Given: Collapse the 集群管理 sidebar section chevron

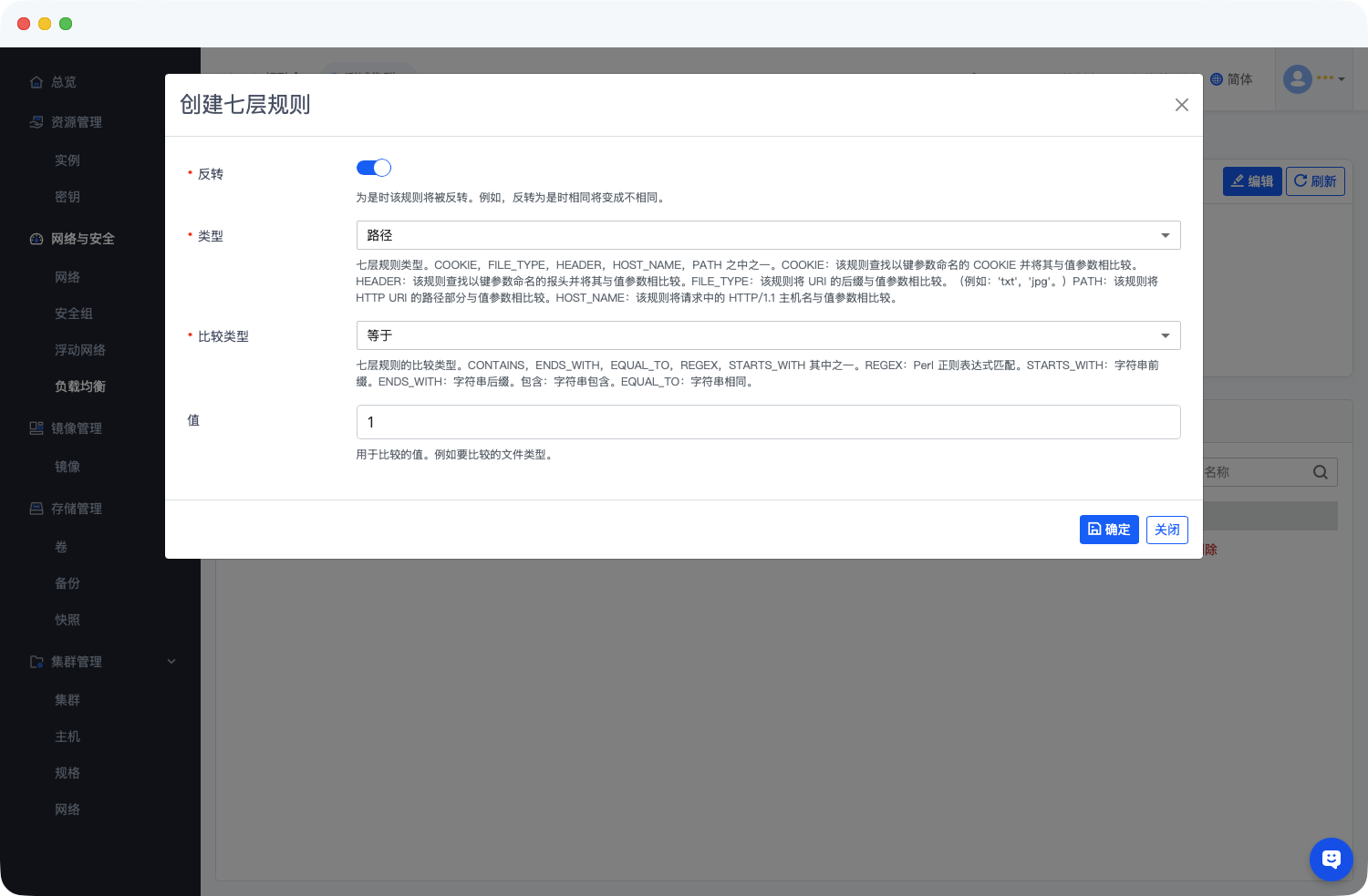Looking at the screenshot, I should [x=171, y=662].
